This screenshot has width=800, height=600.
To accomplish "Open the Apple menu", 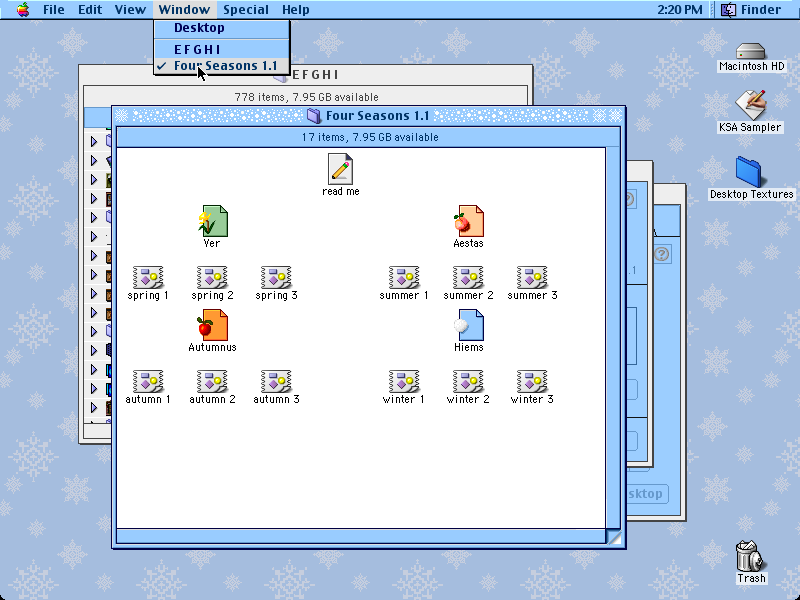I will pos(23,9).
